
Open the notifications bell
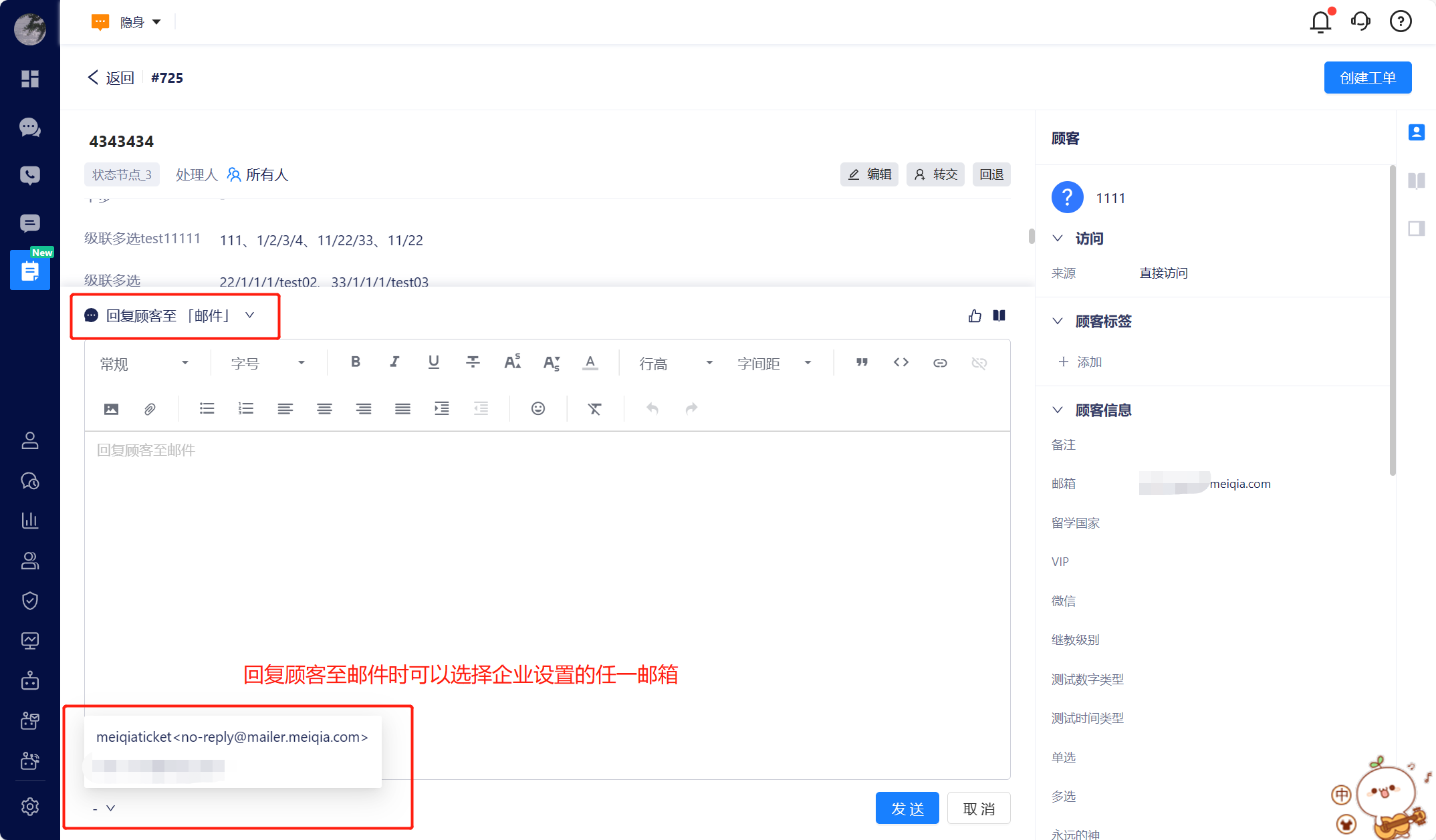(1320, 21)
